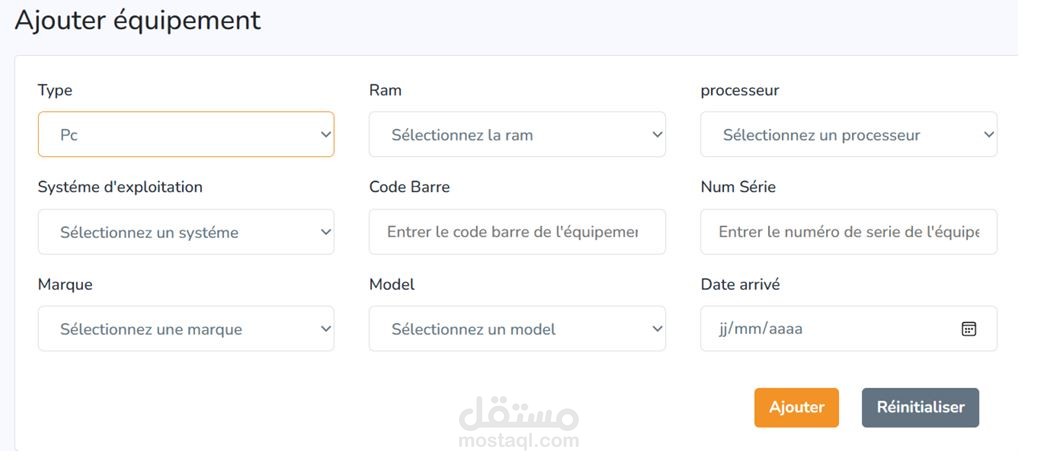The width and height of the screenshot is (1038, 460).
Task: Expand the Ram selection dropdown
Action: (x=517, y=135)
